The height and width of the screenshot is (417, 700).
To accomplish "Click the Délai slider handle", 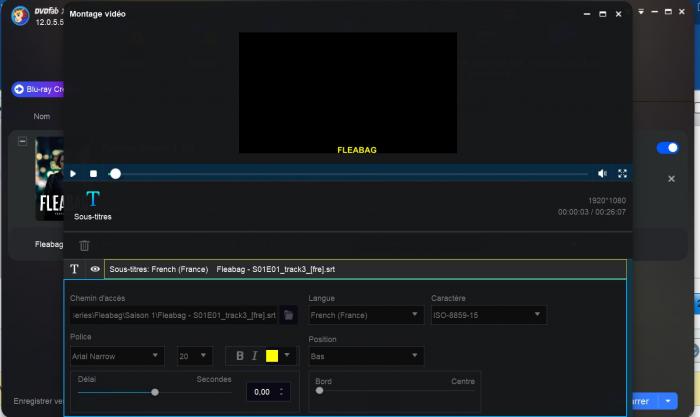I will coord(155,392).
